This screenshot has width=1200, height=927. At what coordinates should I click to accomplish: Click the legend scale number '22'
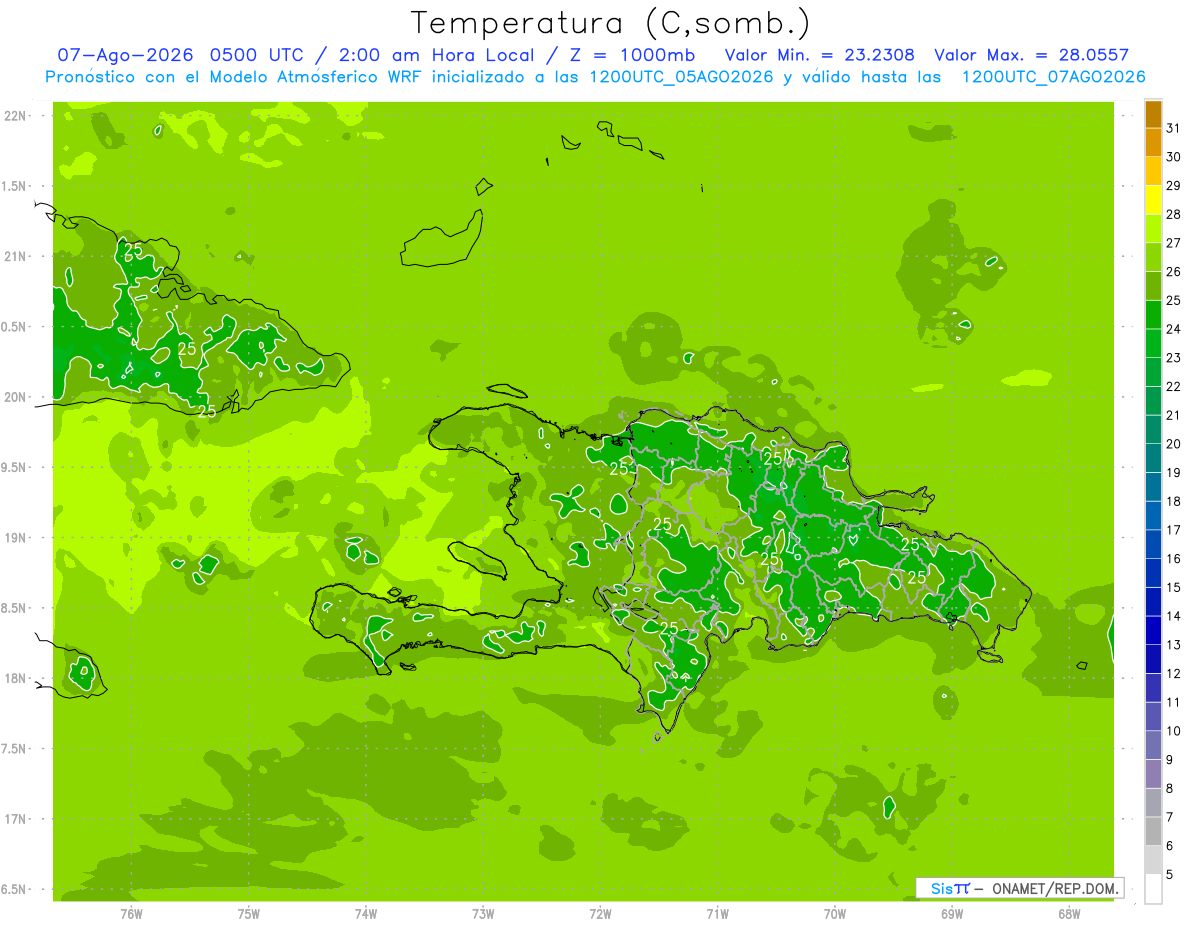[1174, 386]
